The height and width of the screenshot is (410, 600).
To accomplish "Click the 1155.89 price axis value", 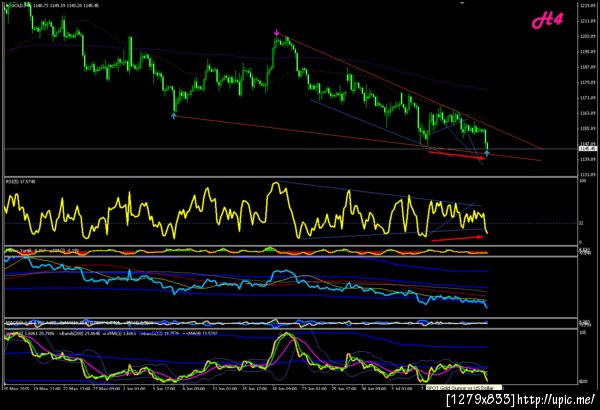I will pos(587,129).
